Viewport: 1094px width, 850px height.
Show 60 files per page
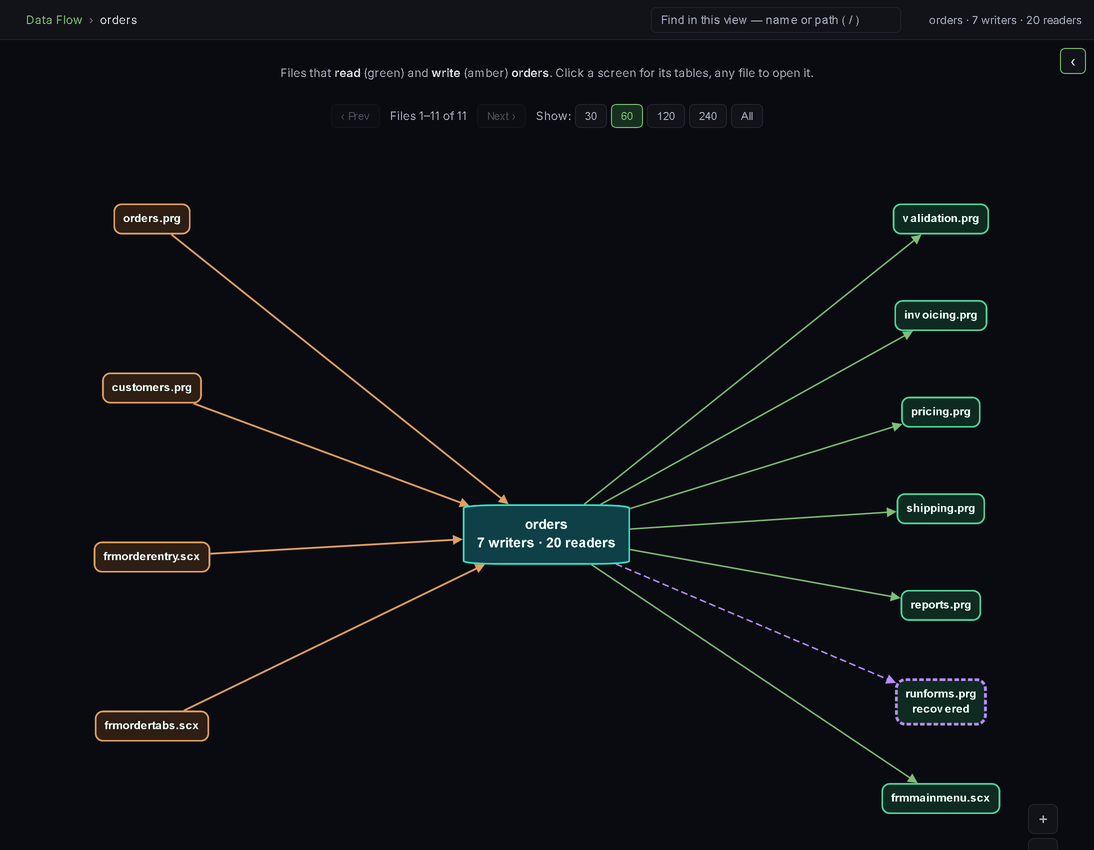tap(627, 117)
